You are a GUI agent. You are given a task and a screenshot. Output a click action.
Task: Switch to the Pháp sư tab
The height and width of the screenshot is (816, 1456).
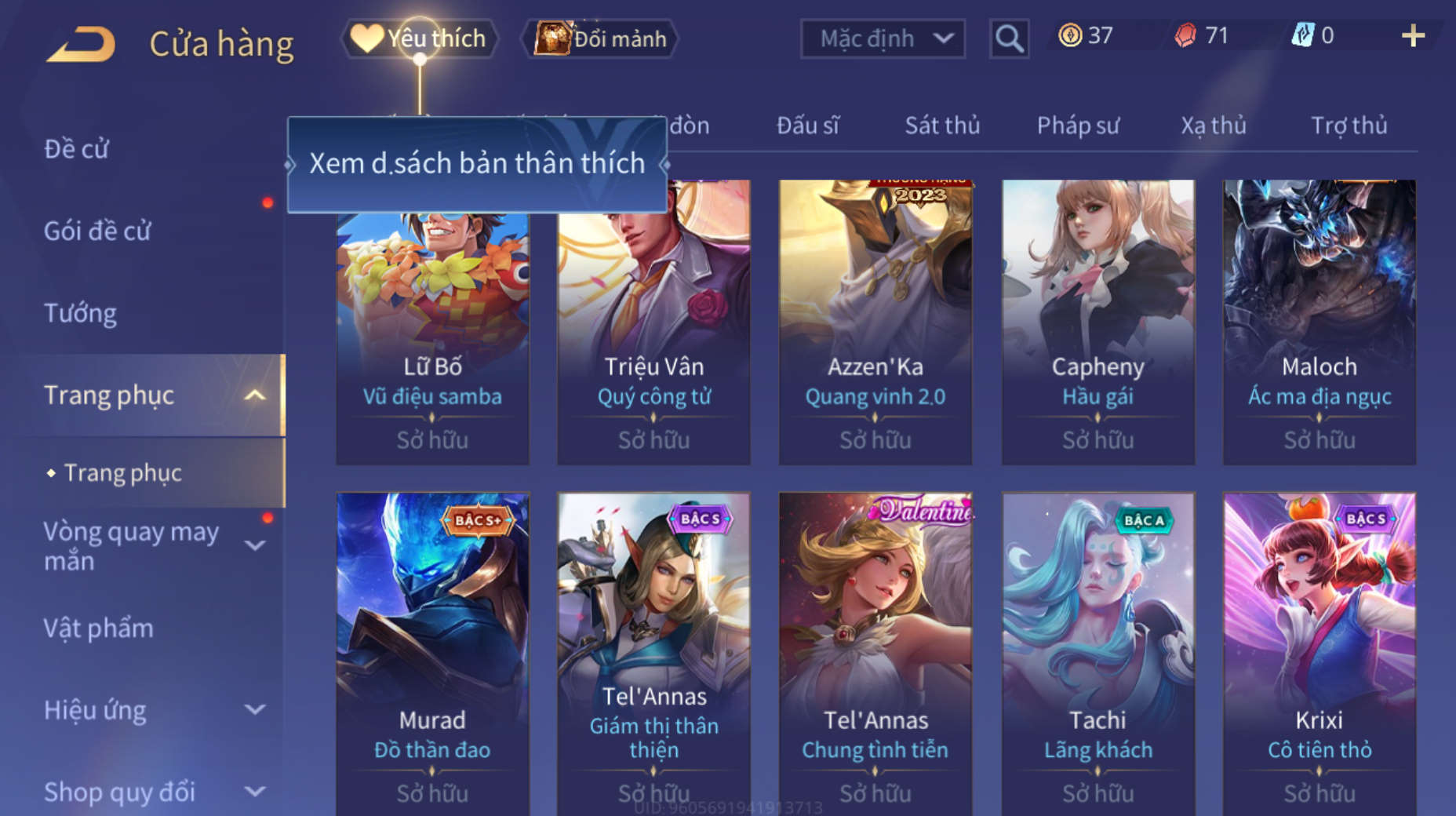1078,126
